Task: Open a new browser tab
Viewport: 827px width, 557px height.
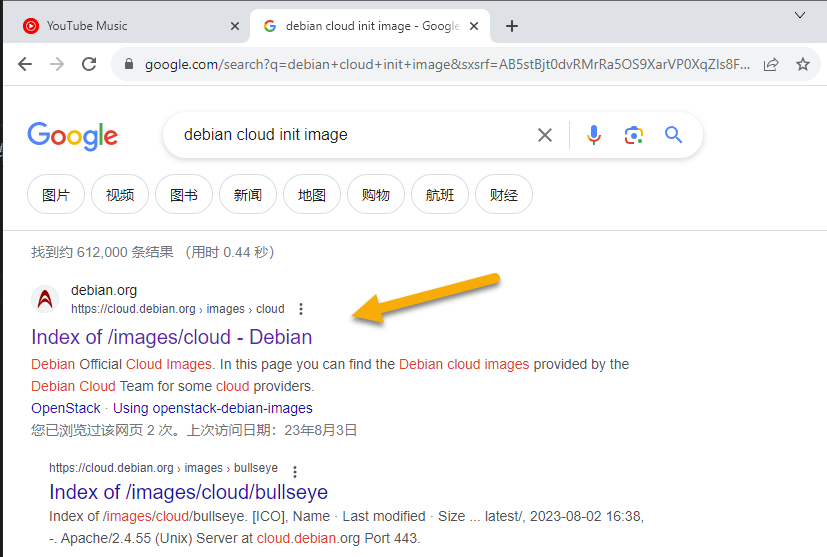Action: [x=512, y=26]
